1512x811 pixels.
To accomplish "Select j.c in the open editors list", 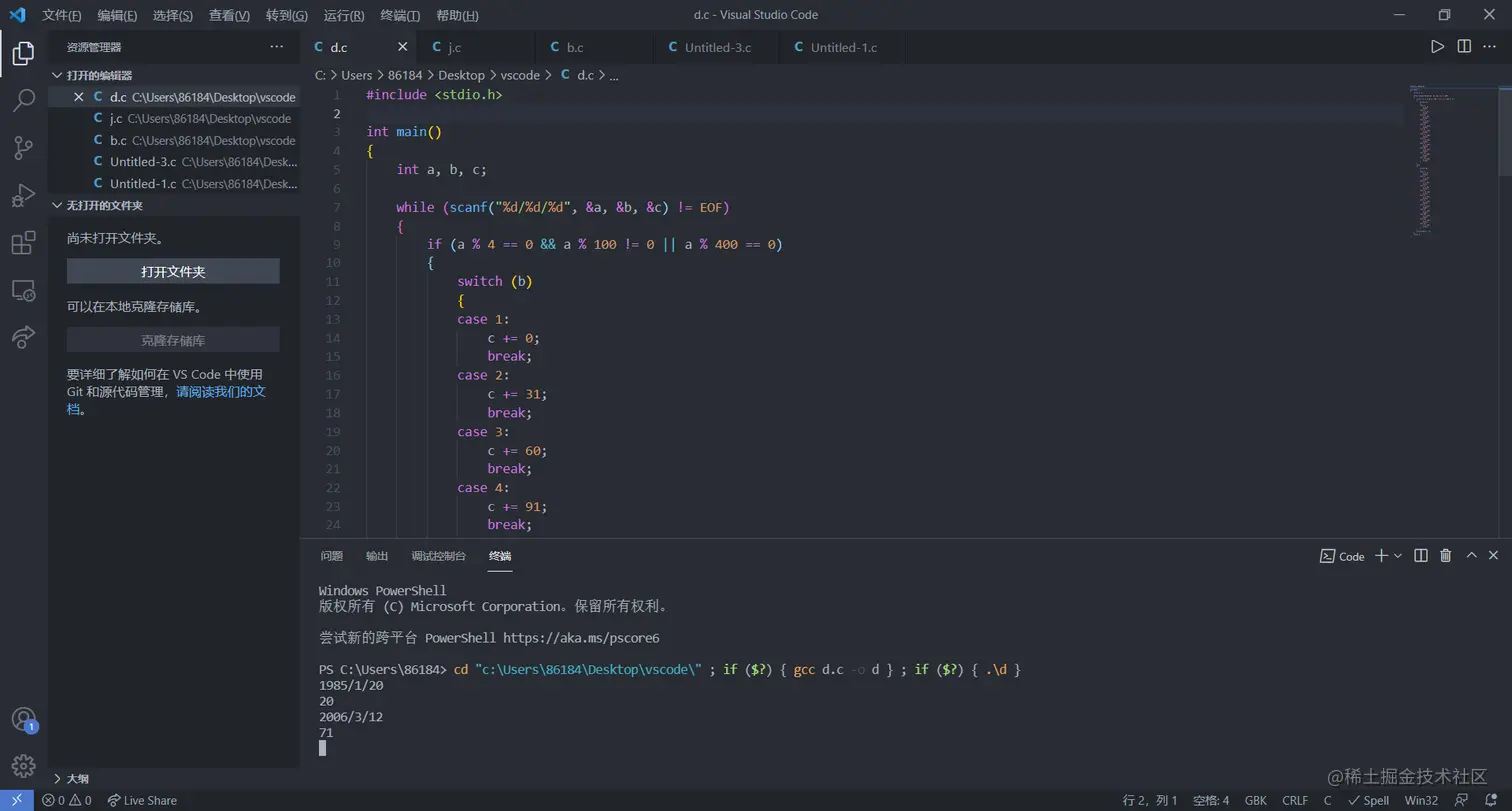I will 174,118.
